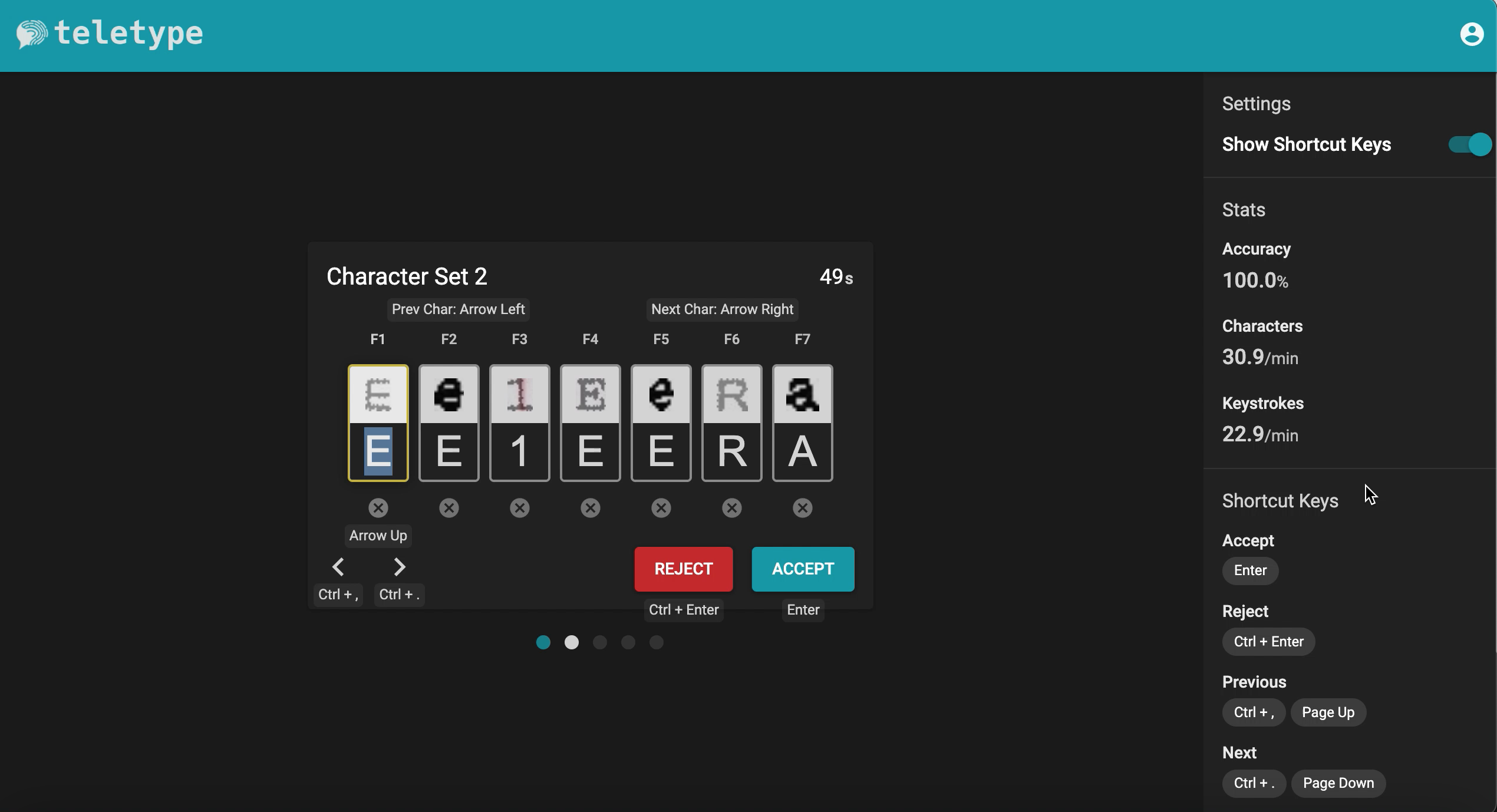Select the first pagination dot
The image size is (1497, 812).
click(x=543, y=642)
